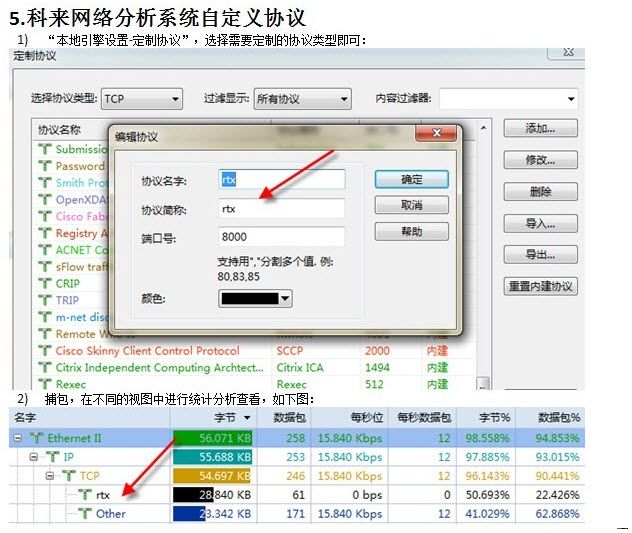The height and width of the screenshot is (533, 632).
Task: Click the rtx protocol icon in tree
Action: tap(85, 495)
